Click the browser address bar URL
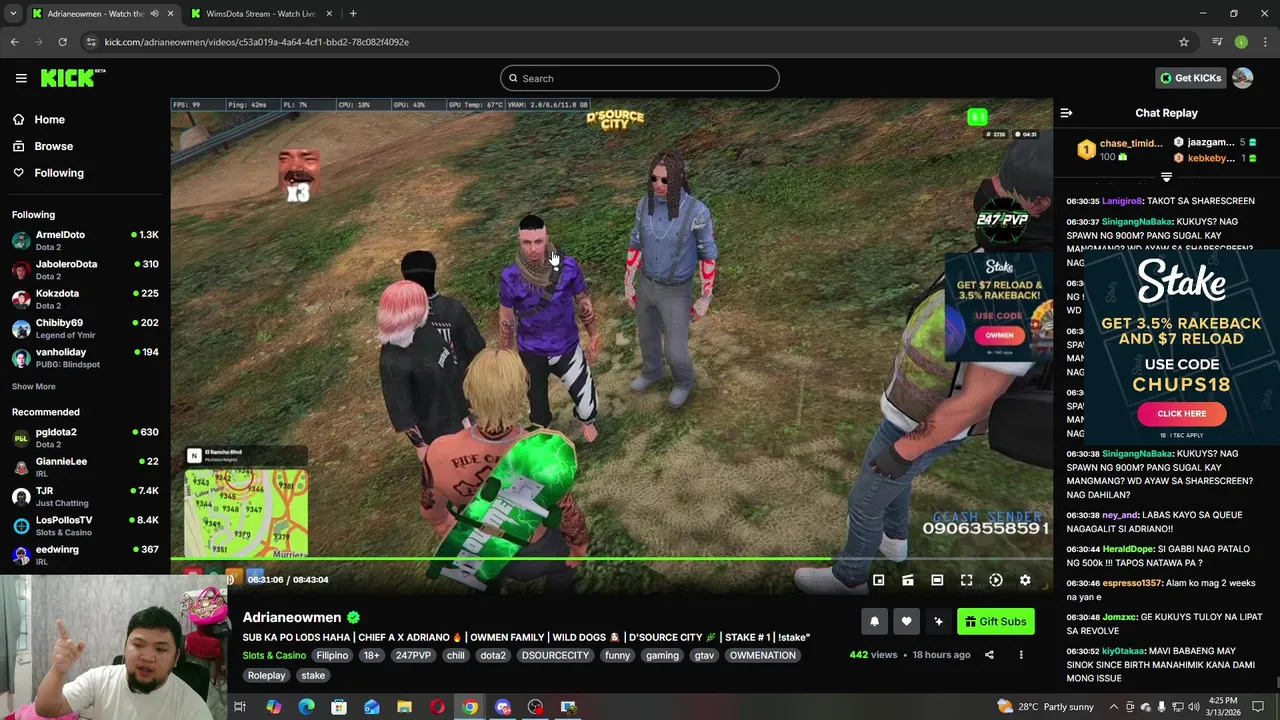Image resolution: width=1280 pixels, height=720 pixels. coord(257,42)
